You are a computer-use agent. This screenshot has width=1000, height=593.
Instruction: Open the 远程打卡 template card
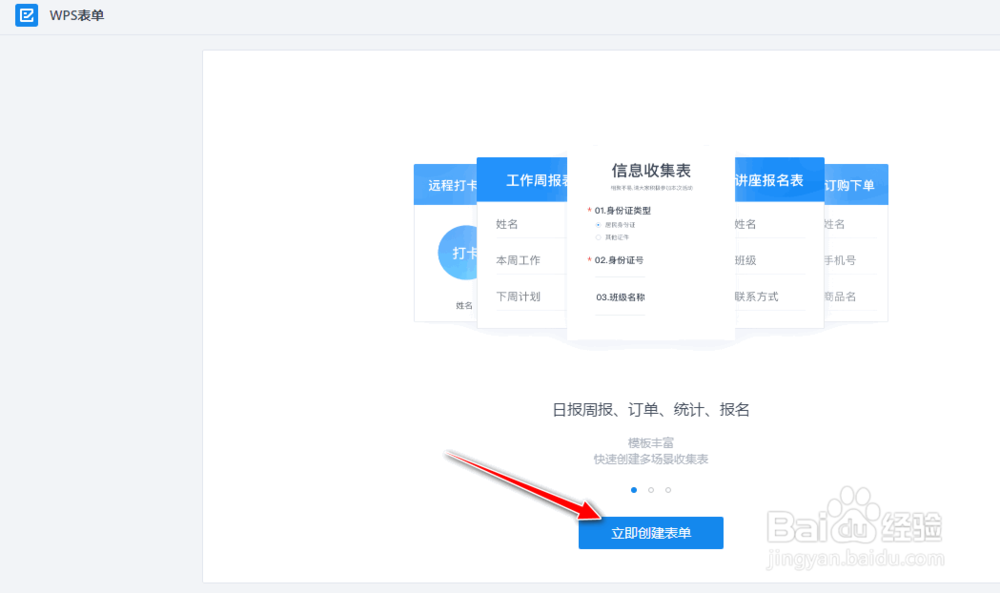(446, 242)
